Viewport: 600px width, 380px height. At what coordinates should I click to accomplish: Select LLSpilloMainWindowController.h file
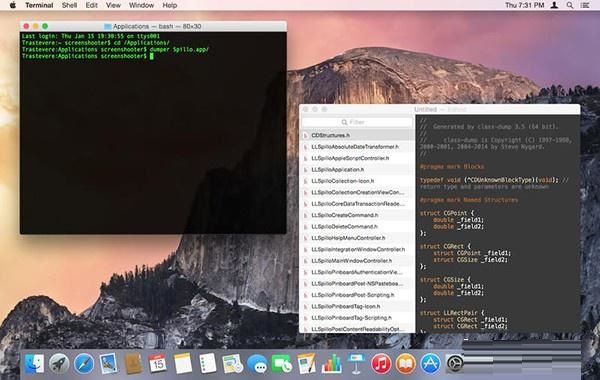(x=357, y=261)
